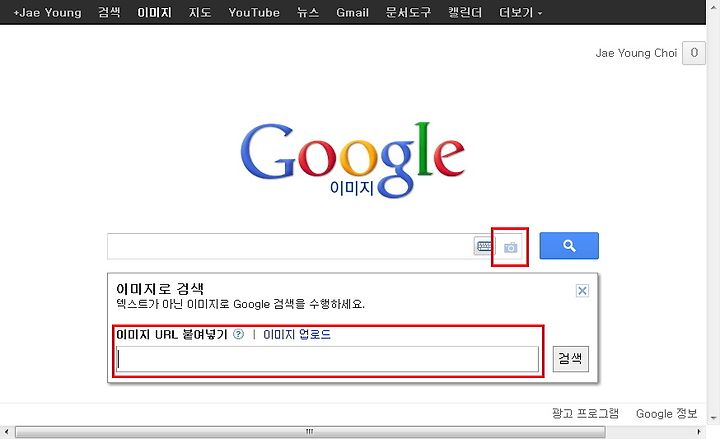The image size is (720, 439).
Task: Open +Jae Young in top bar
Action: 48,12
